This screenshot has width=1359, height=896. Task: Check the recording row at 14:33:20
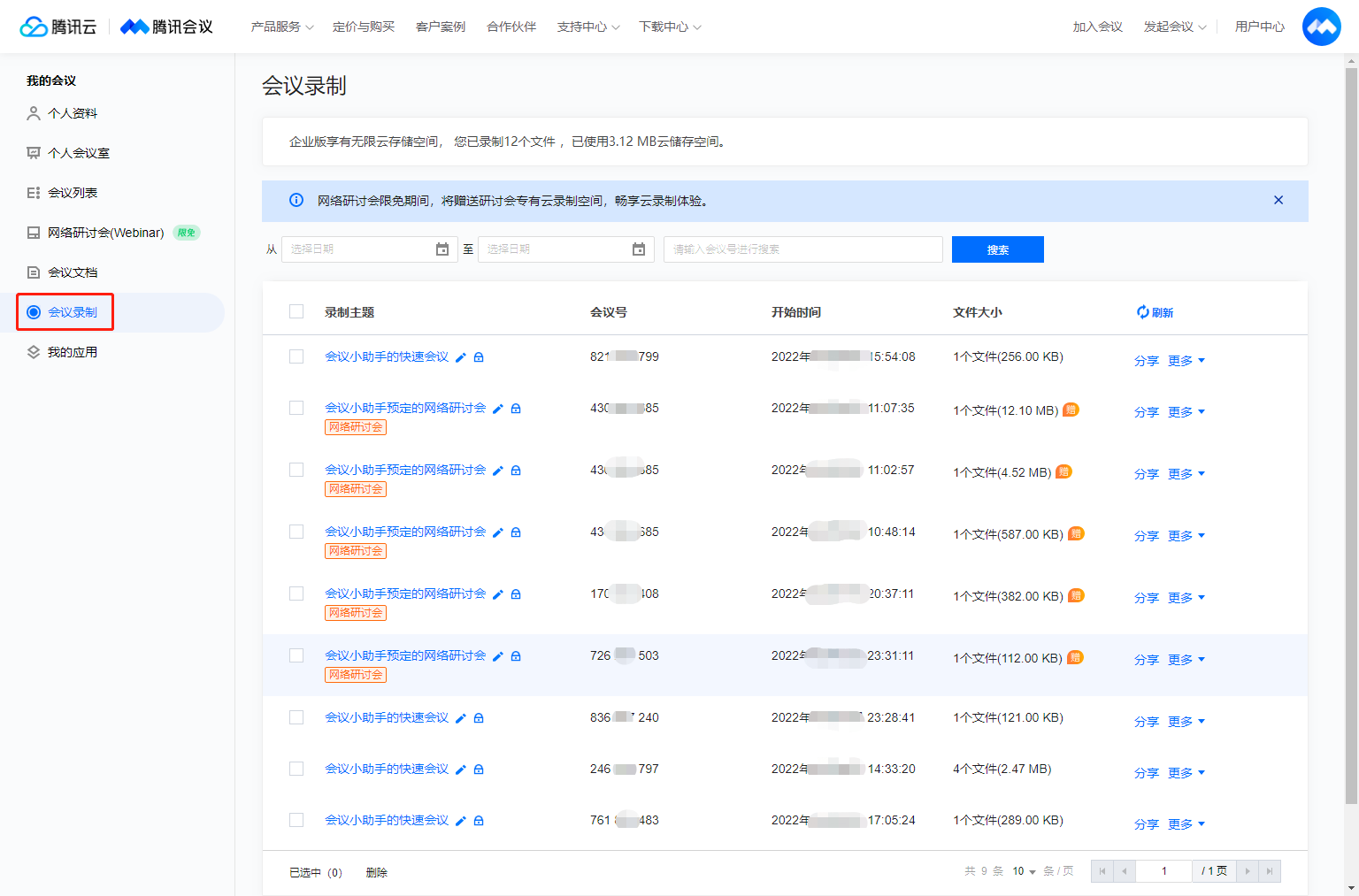(x=296, y=769)
